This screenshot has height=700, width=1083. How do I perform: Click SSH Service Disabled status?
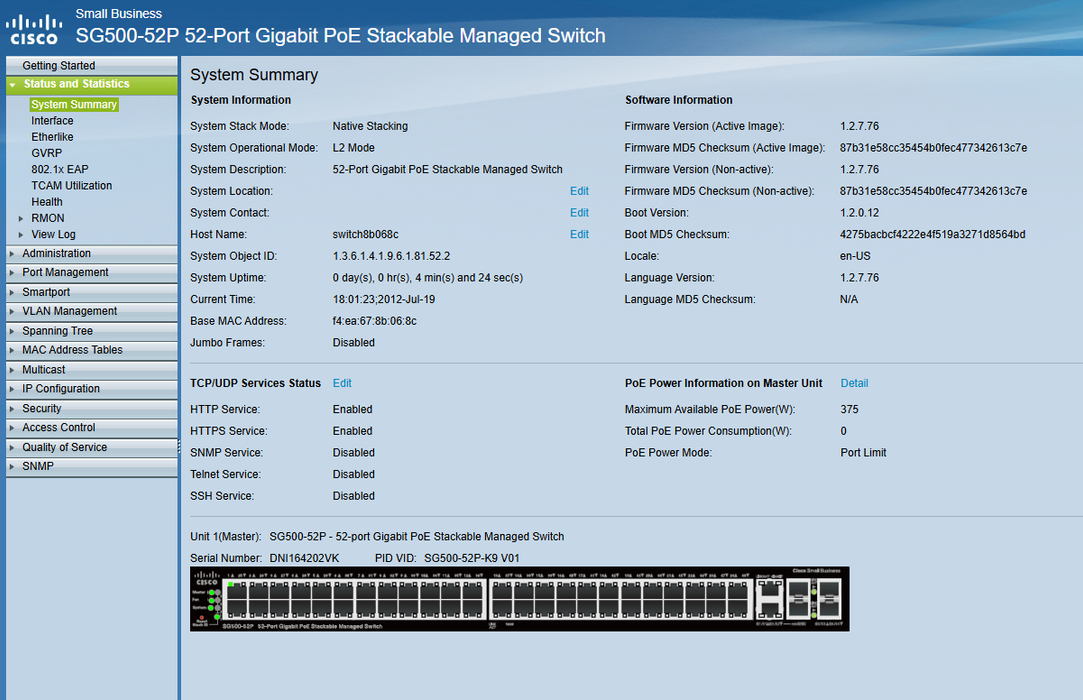pyautogui.click(x=354, y=496)
